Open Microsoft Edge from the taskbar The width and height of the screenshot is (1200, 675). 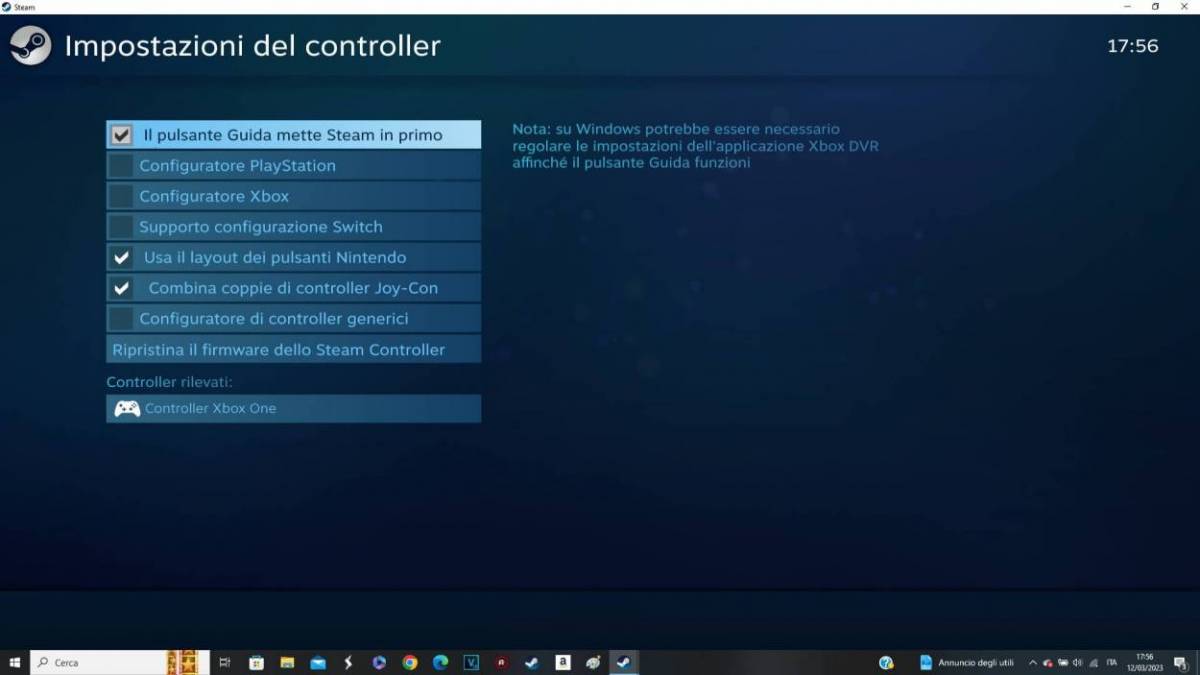click(x=440, y=662)
